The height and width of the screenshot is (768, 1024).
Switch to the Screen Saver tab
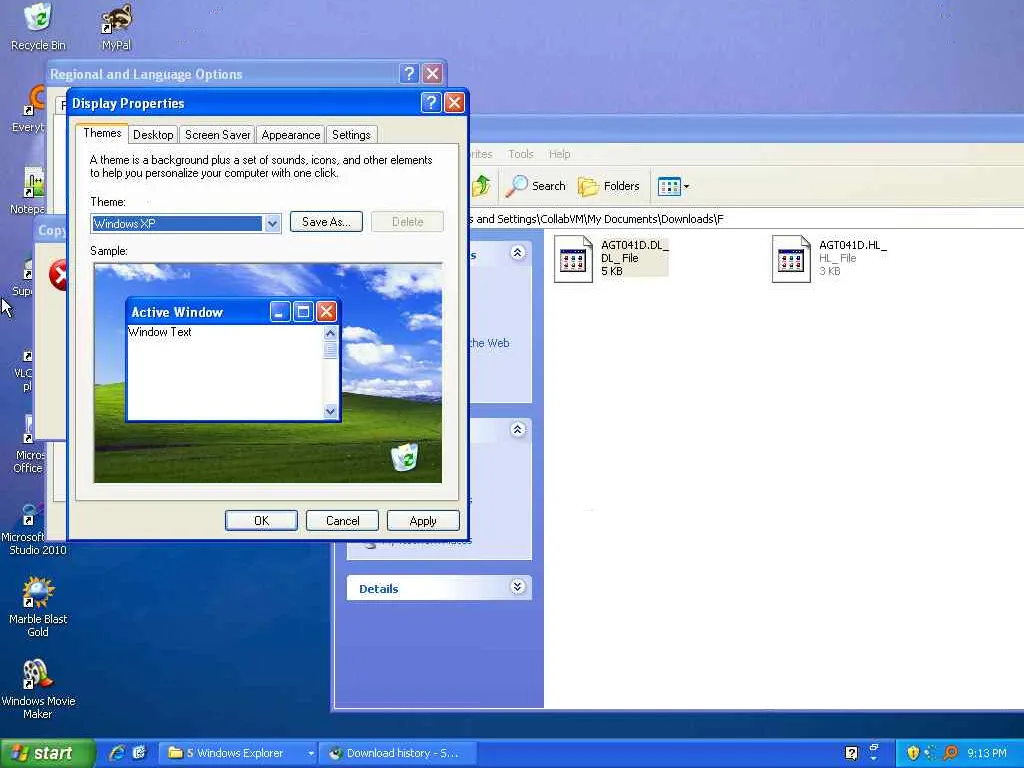click(217, 135)
